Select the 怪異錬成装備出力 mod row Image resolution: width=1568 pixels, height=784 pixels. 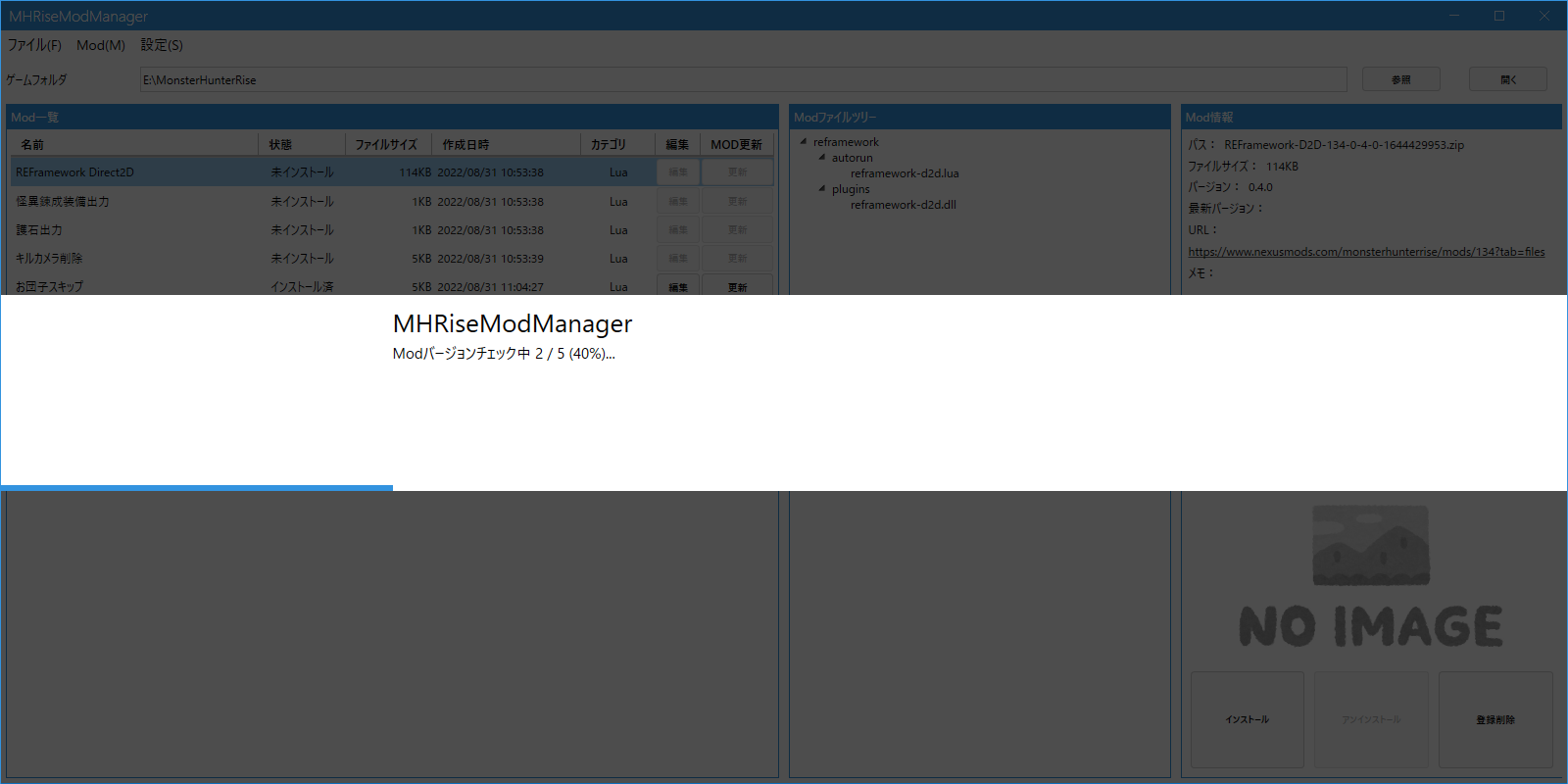coord(392,201)
